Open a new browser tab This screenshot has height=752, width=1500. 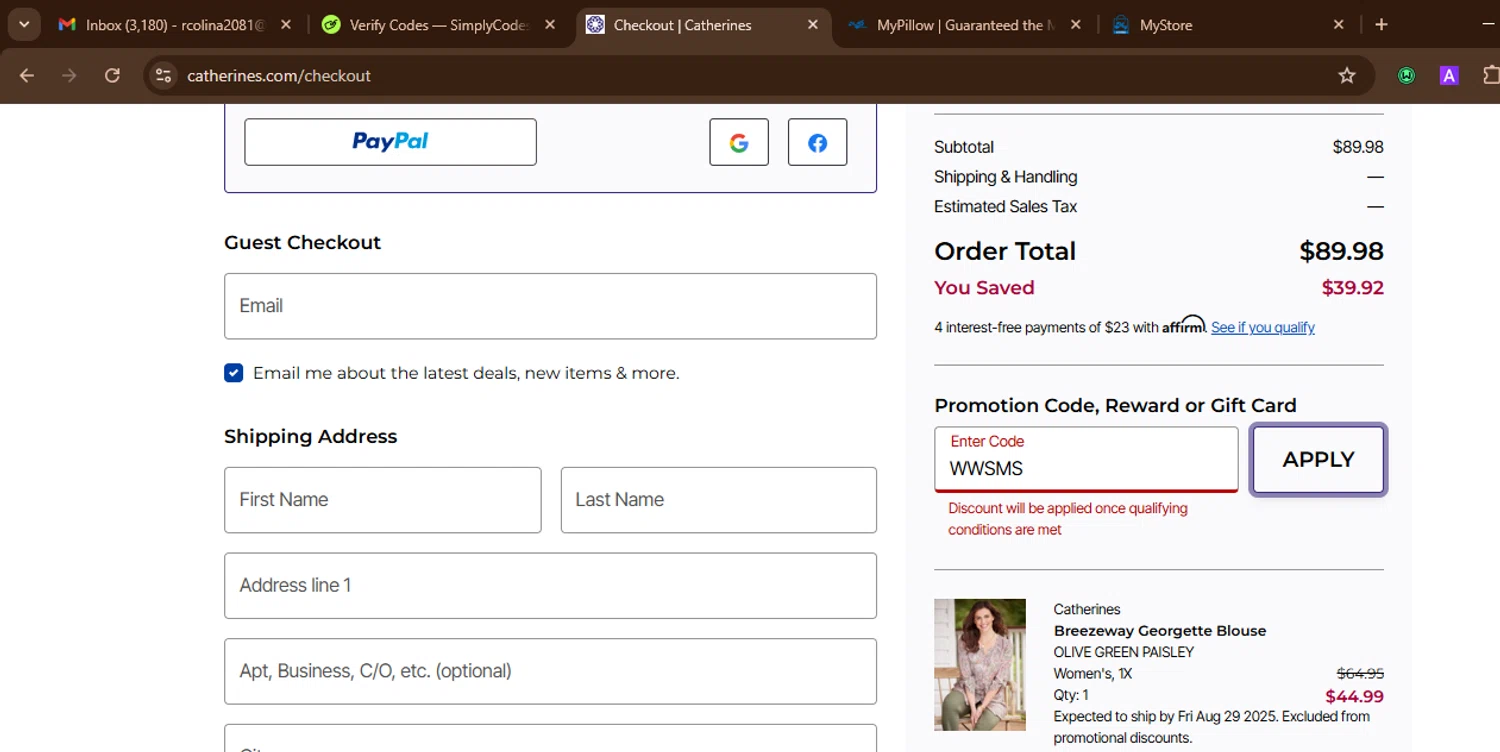point(1381,25)
